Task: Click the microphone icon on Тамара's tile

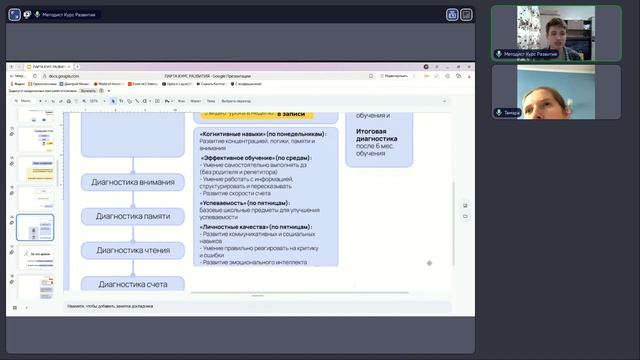Action: [499, 112]
